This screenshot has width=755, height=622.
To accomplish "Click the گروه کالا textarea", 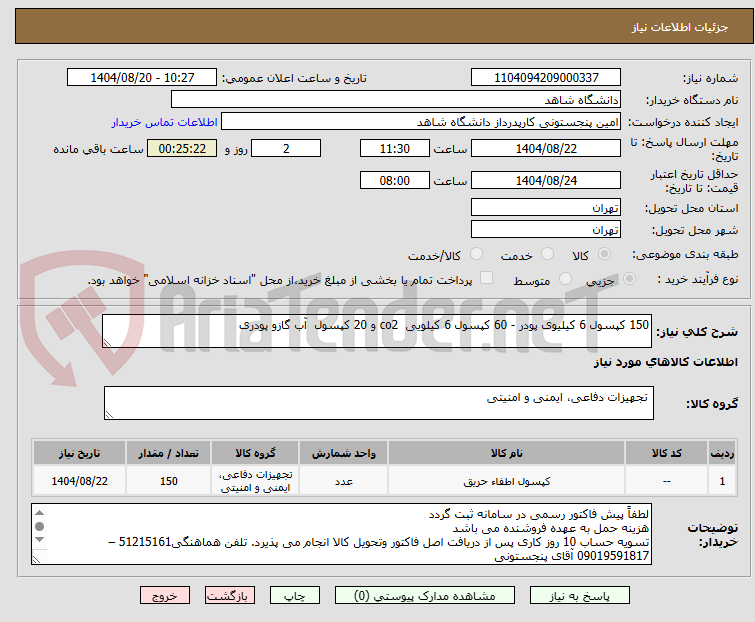I will 379,403.
